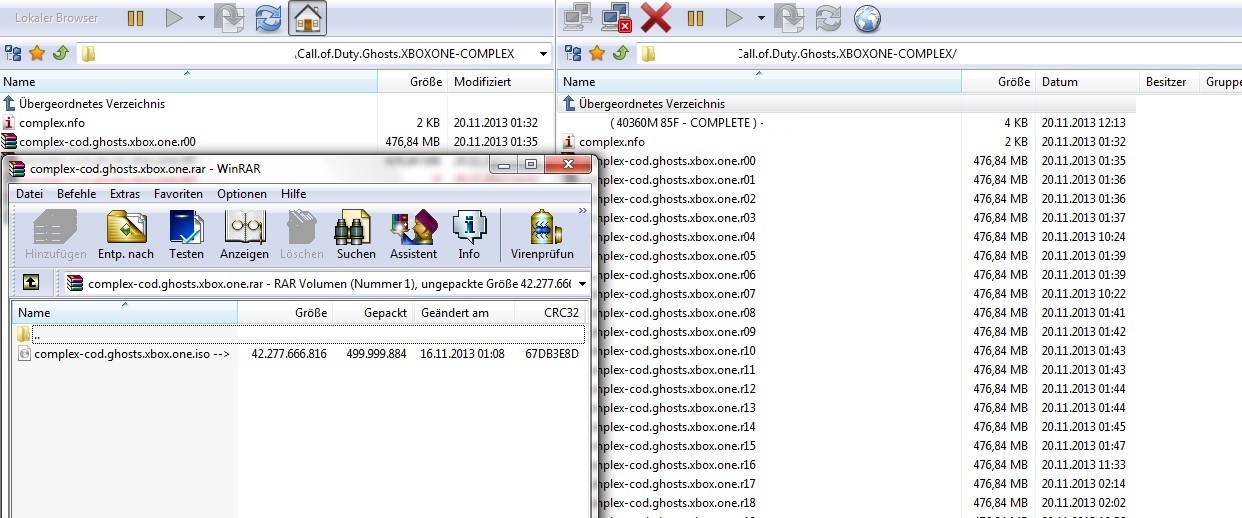
Task: Click remote green parent-folder arrow
Action: tap(620, 54)
